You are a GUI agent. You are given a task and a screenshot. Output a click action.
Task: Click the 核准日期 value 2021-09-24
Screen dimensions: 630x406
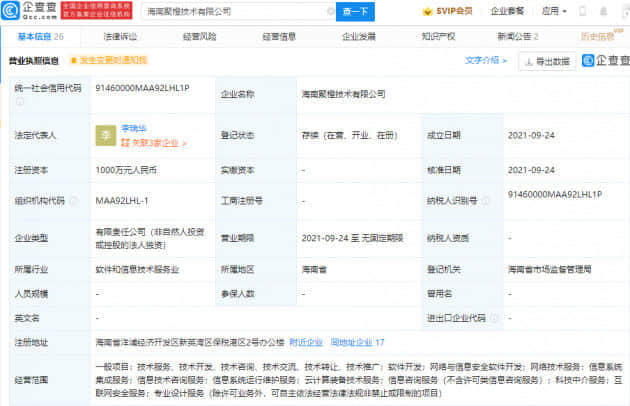tap(531, 170)
